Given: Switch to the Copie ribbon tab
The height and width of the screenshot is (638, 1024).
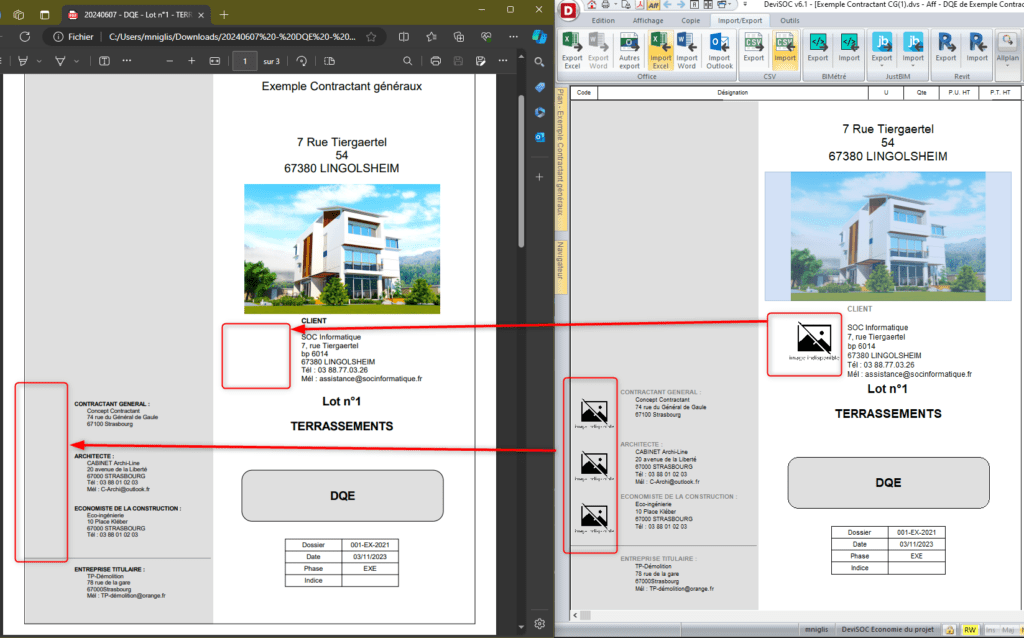Looking at the screenshot, I should click(690, 20).
